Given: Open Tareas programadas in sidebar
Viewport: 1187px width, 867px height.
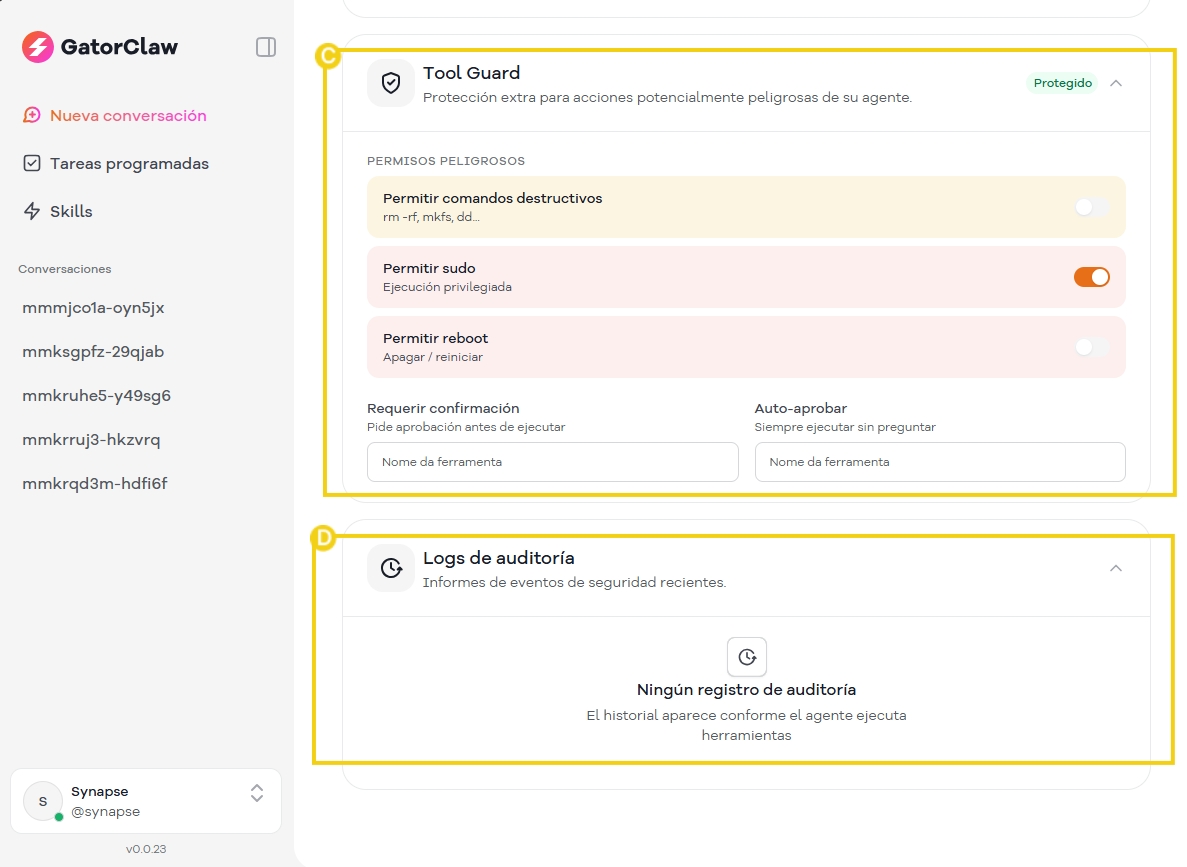Looking at the screenshot, I should [129, 164].
